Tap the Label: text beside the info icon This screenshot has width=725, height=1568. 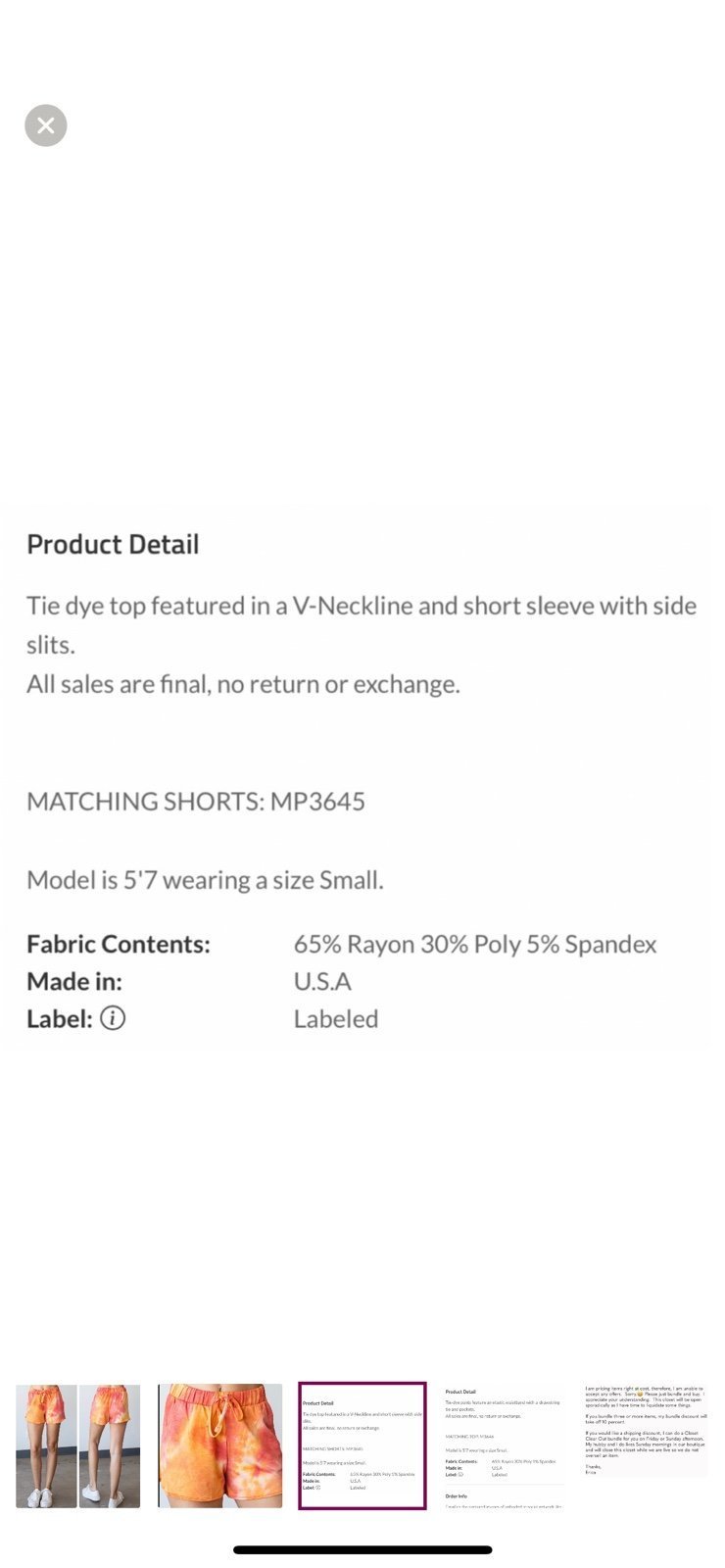point(60,1018)
